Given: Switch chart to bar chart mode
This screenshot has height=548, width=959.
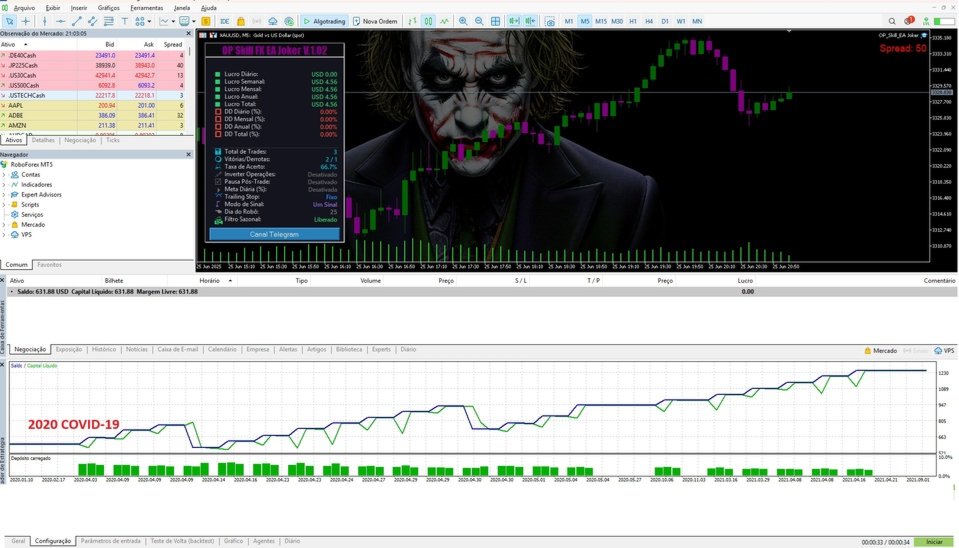Looking at the screenshot, I should point(412,21).
